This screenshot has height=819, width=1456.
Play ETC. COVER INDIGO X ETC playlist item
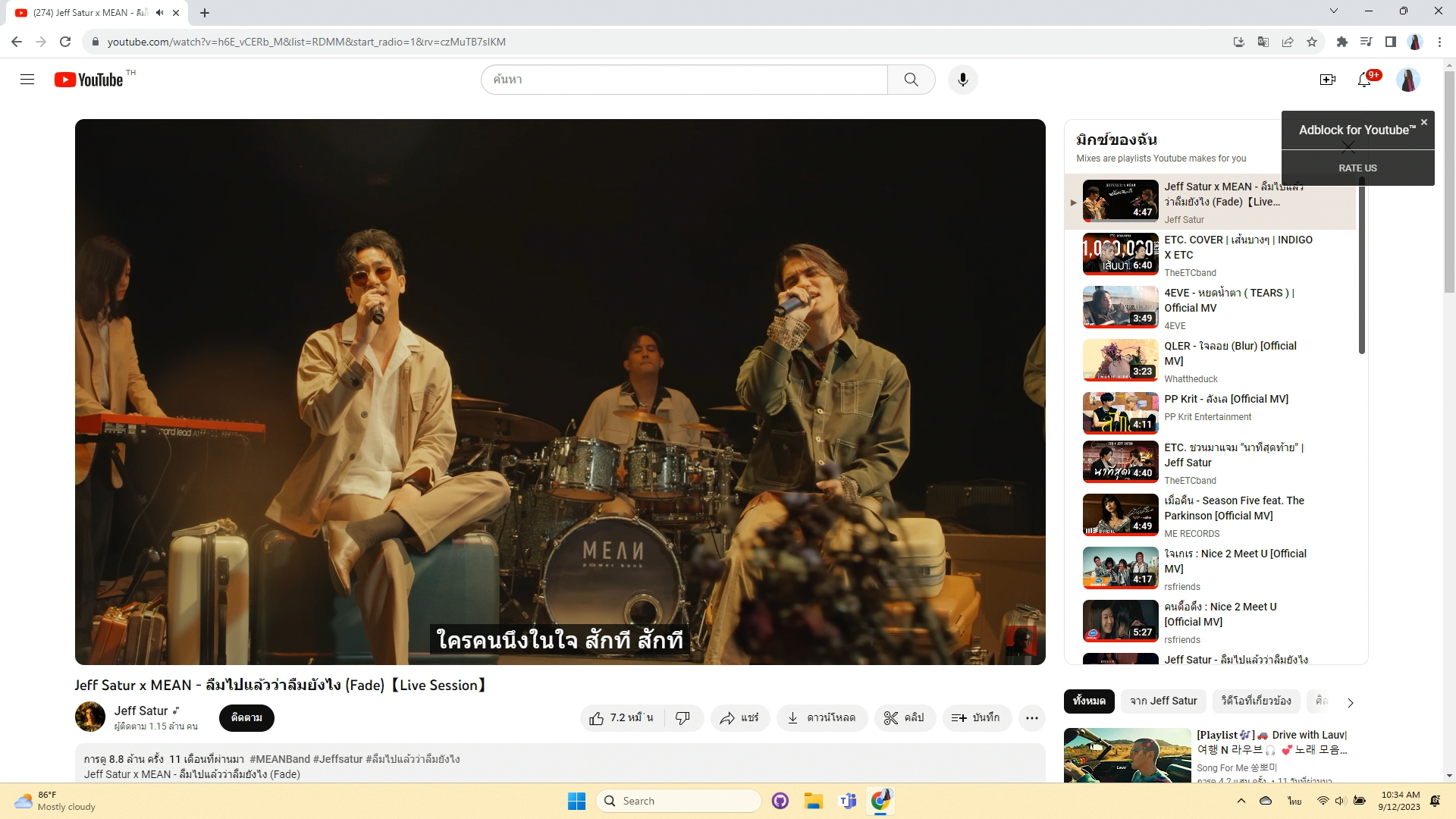pyautogui.click(x=1210, y=256)
